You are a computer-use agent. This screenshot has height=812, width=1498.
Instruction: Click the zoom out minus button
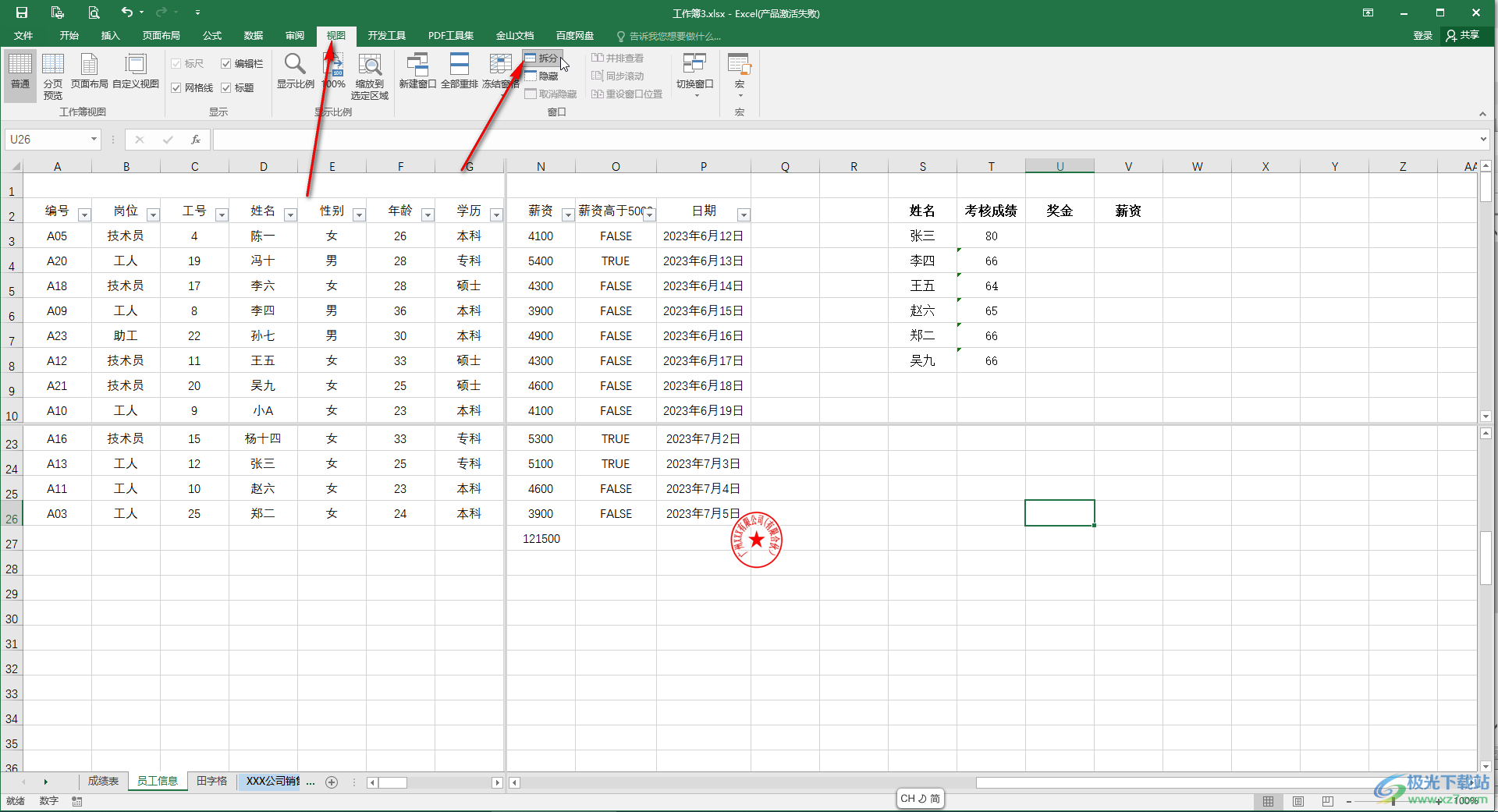1349,801
